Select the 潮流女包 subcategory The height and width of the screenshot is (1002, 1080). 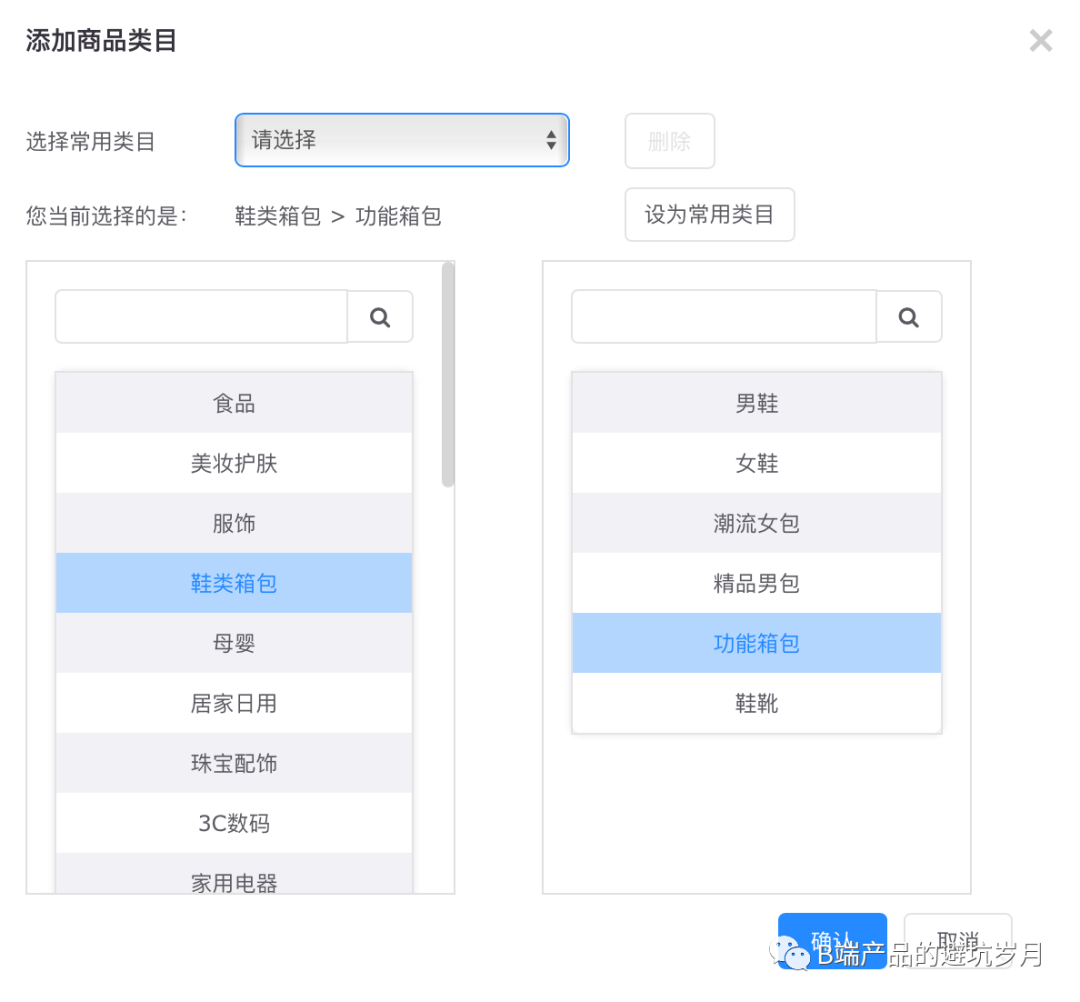[x=756, y=522]
